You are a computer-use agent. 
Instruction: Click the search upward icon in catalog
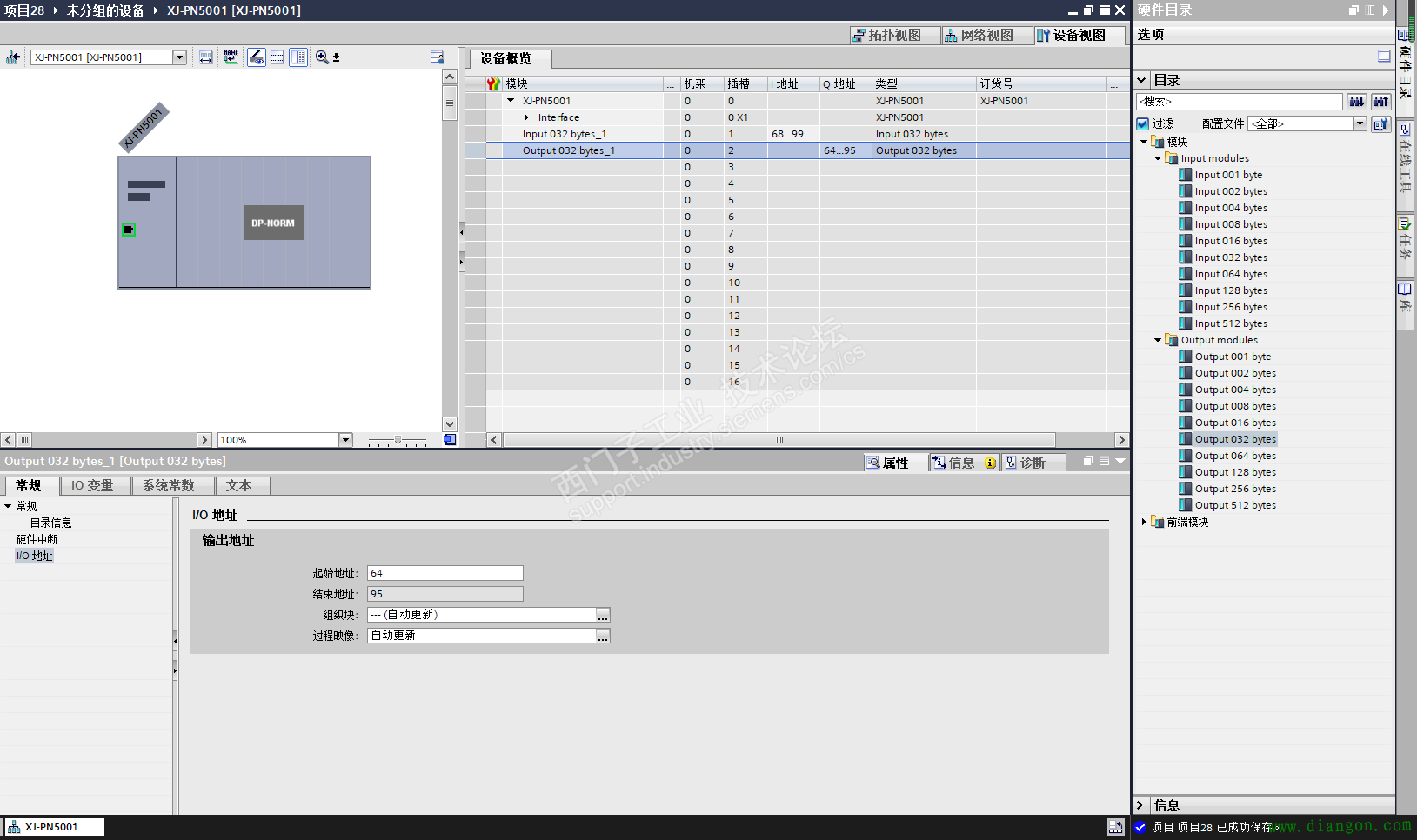point(1381,102)
